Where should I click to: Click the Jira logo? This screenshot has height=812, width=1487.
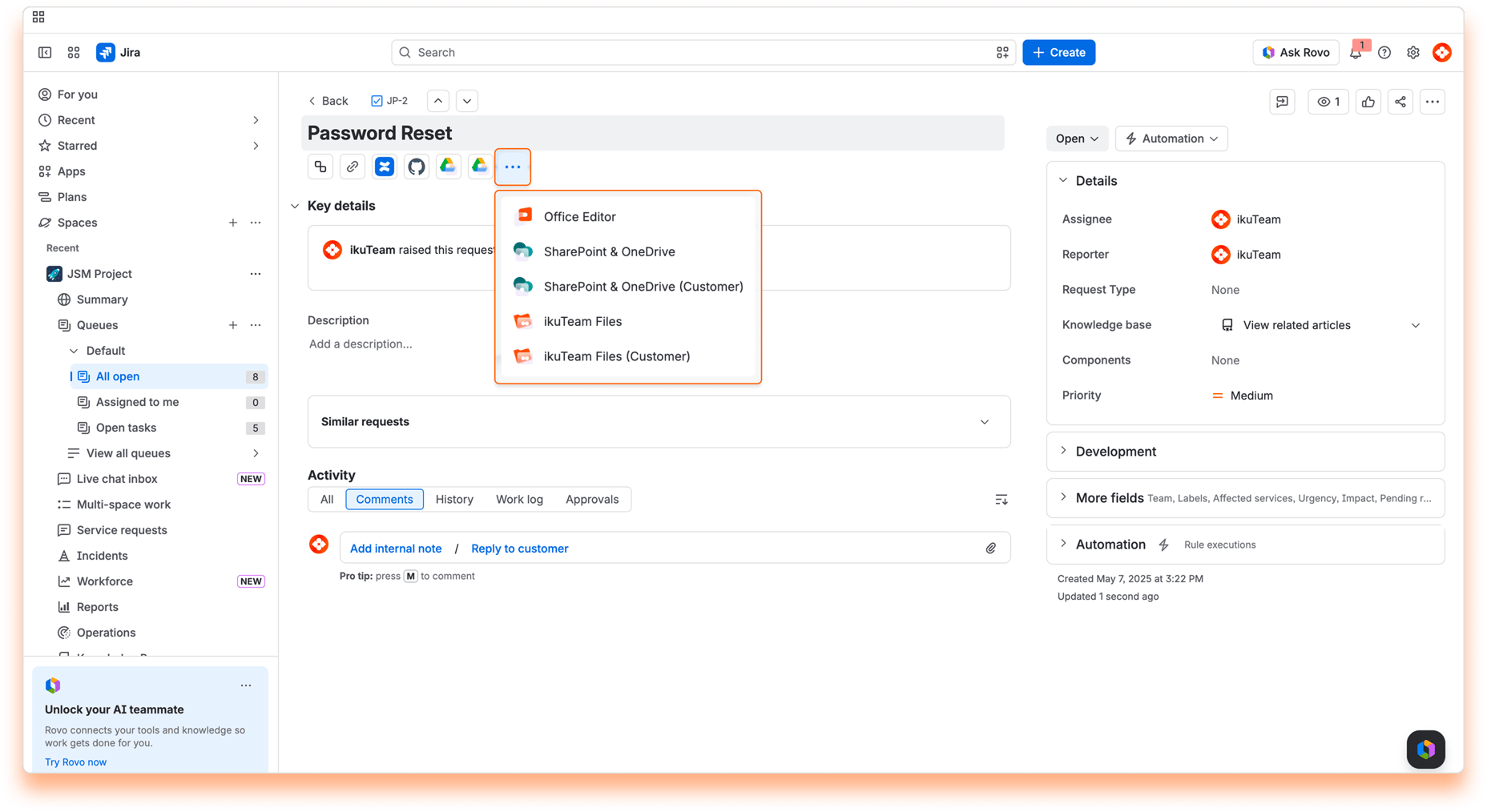(119, 53)
